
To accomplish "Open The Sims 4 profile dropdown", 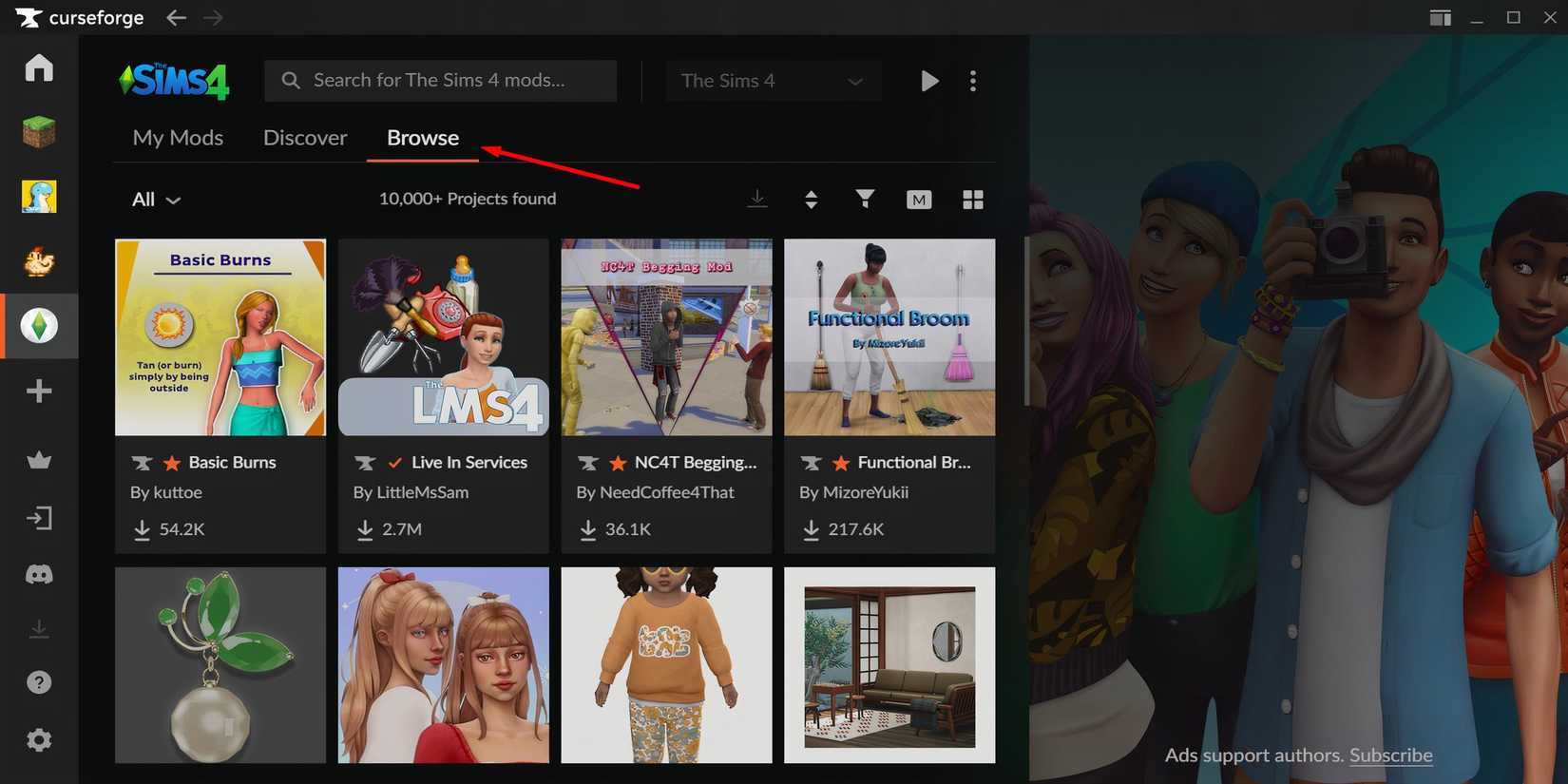I will pyautogui.click(x=773, y=81).
